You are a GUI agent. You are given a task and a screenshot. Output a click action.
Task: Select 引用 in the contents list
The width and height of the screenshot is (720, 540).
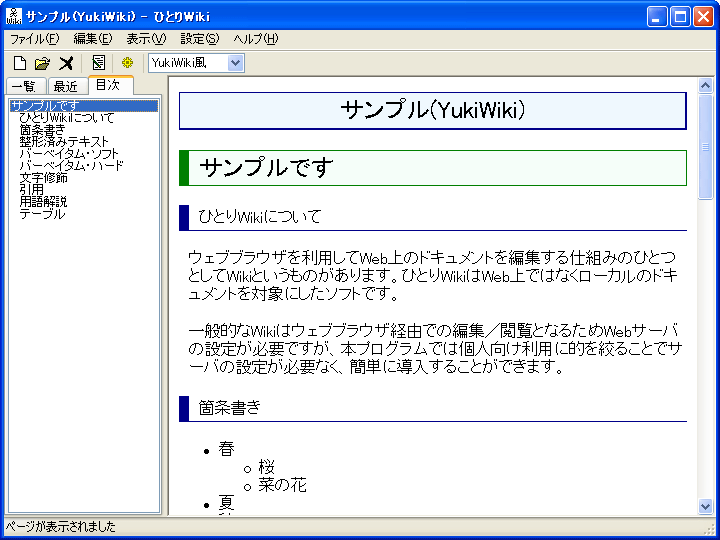click(x=32, y=190)
